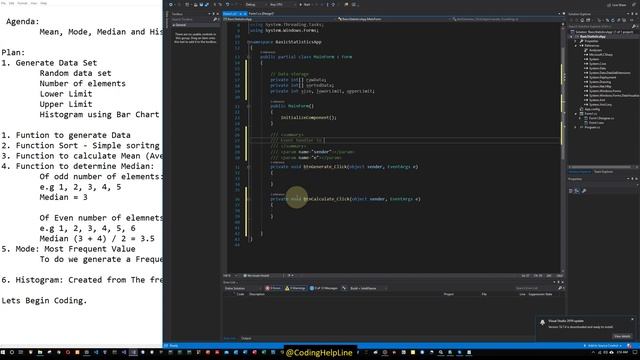
Task: Select the BasicStatisticsApp project node
Action: [593, 36]
